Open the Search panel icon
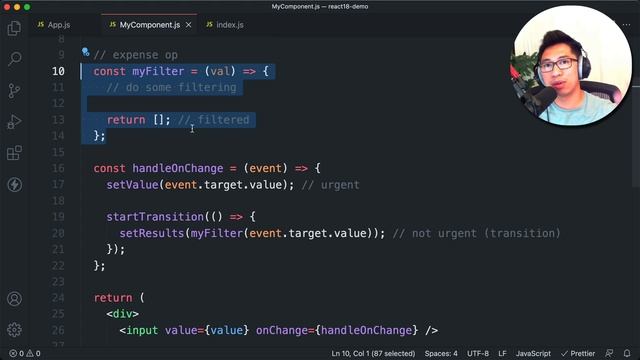640x360 pixels. pyautogui.click(x=14, y=59)
